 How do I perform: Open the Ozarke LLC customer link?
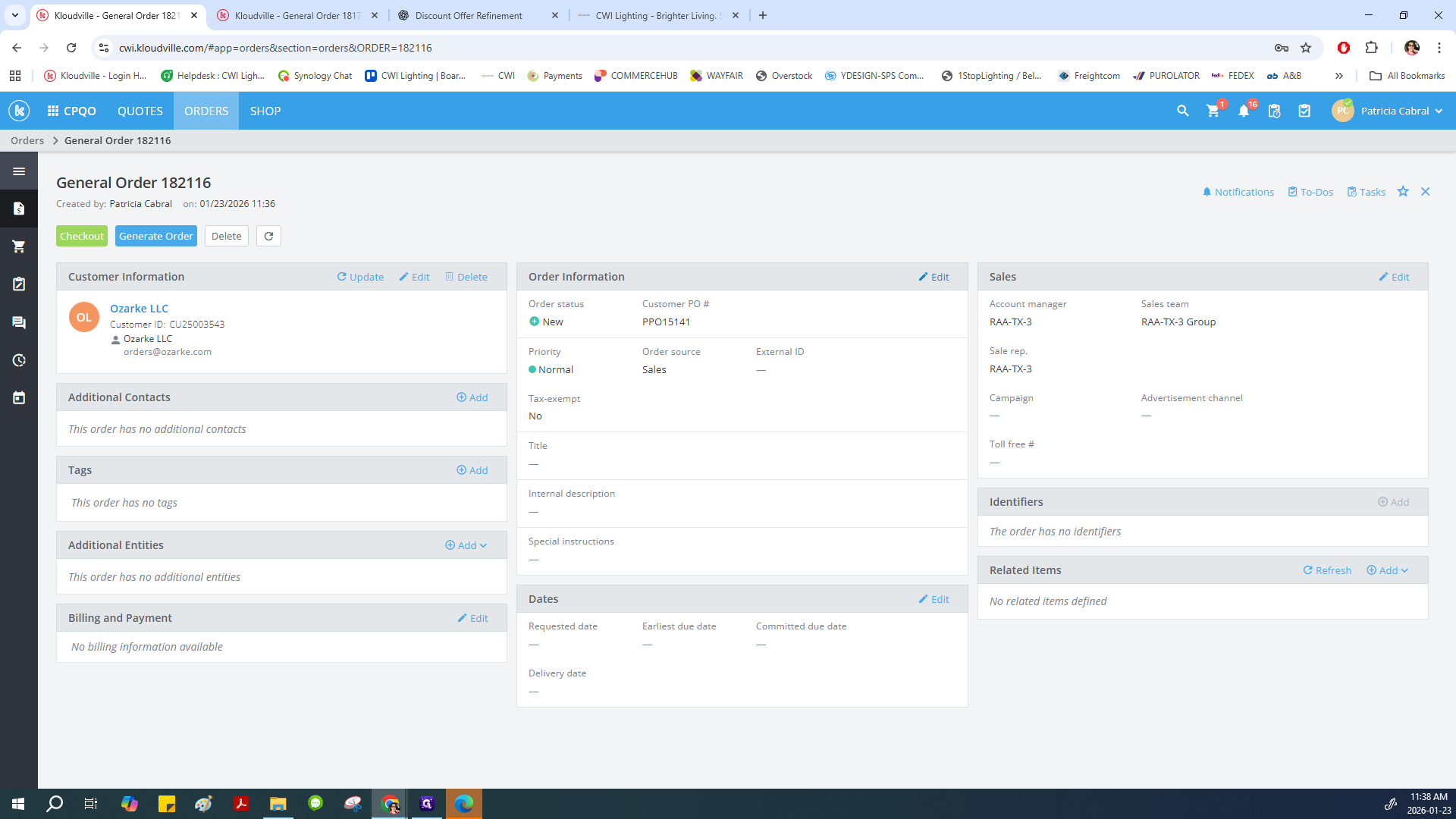139,309
